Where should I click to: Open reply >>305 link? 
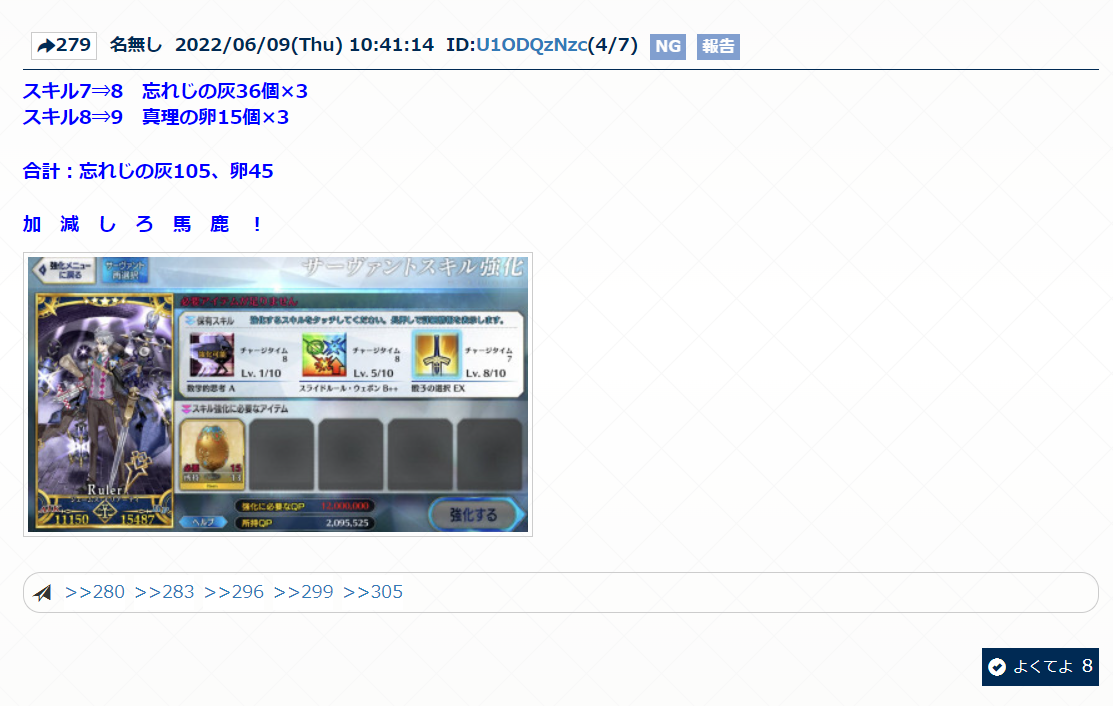(x=373, y=592)
